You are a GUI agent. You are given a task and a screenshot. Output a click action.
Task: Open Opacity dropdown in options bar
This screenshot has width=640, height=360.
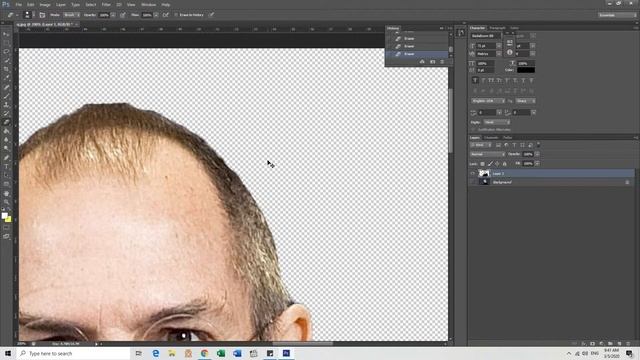click(x=113, y=15)
